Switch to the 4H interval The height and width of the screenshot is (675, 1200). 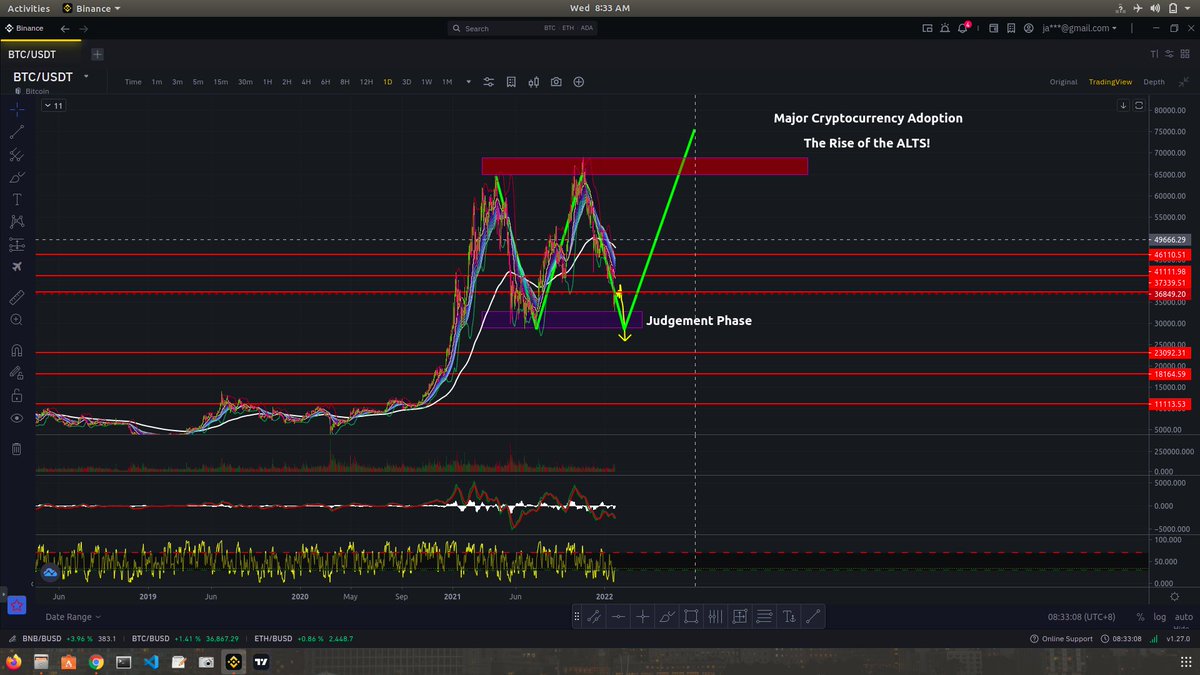pos(306,82)
